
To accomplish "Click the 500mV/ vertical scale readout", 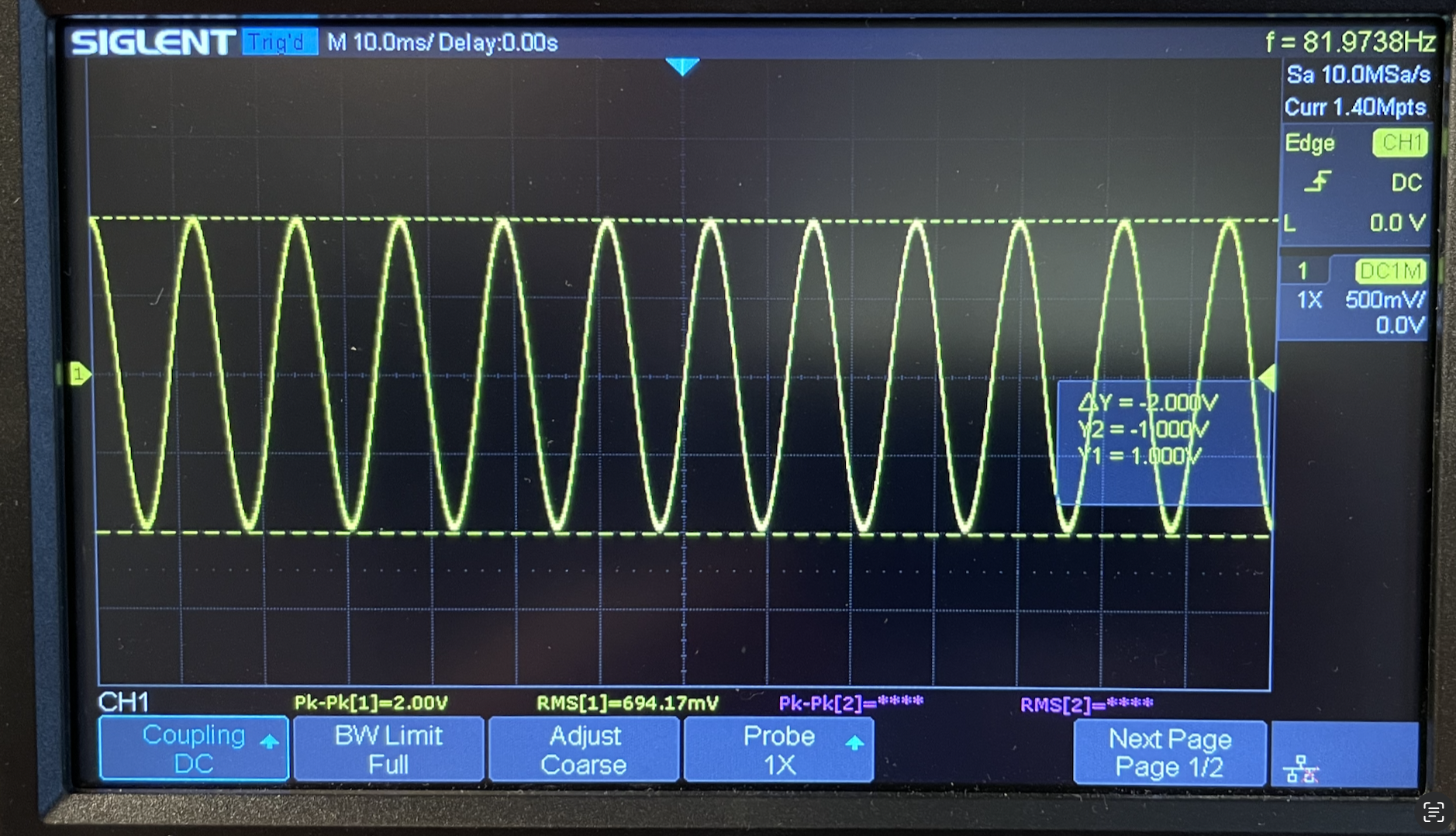I will (x=1384, y=300).
